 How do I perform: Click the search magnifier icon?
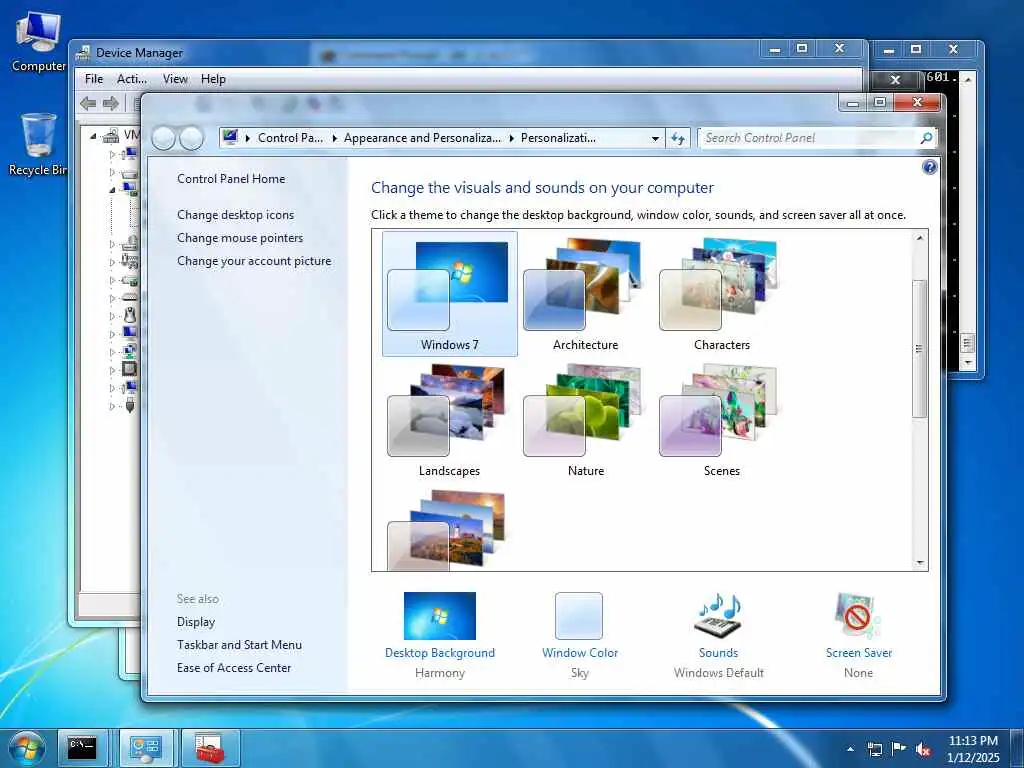tap(926, 138)
